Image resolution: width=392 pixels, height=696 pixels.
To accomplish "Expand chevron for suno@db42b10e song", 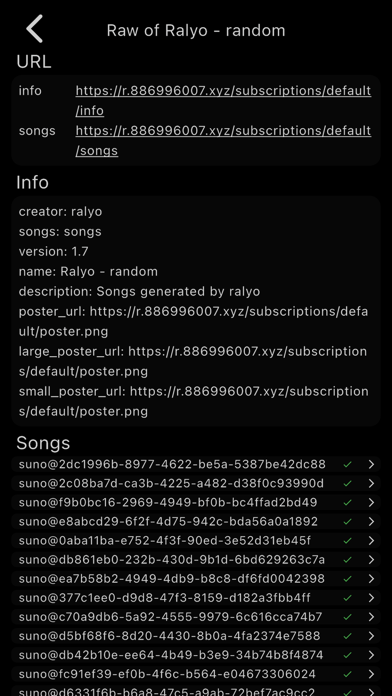I will point(372,655).
